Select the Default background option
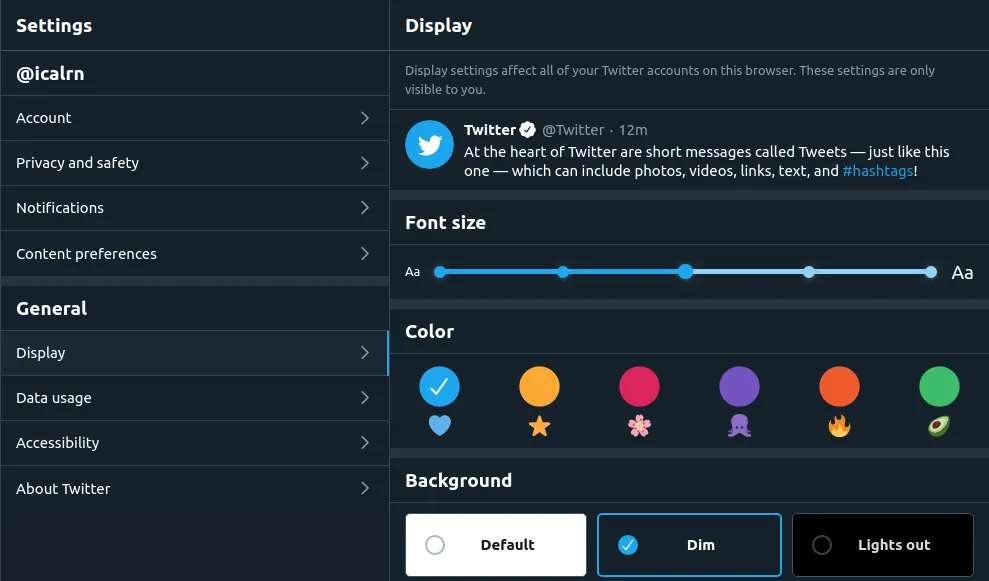Image resolution: width=989 pixels, height=581 pixels. (x=495, y=544)
